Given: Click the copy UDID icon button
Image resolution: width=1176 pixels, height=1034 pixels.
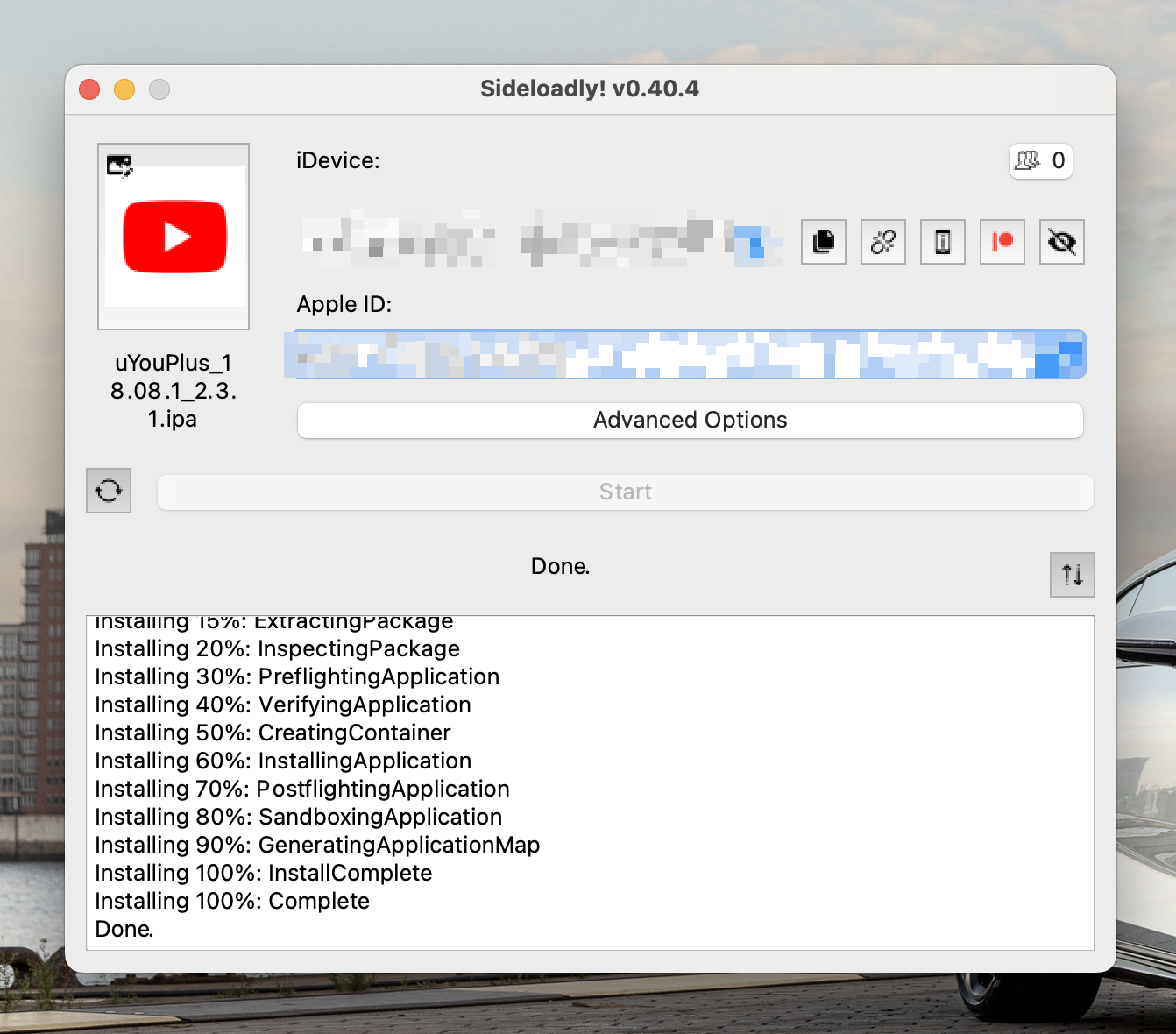Looking at the screenshot, I should 824,242.
